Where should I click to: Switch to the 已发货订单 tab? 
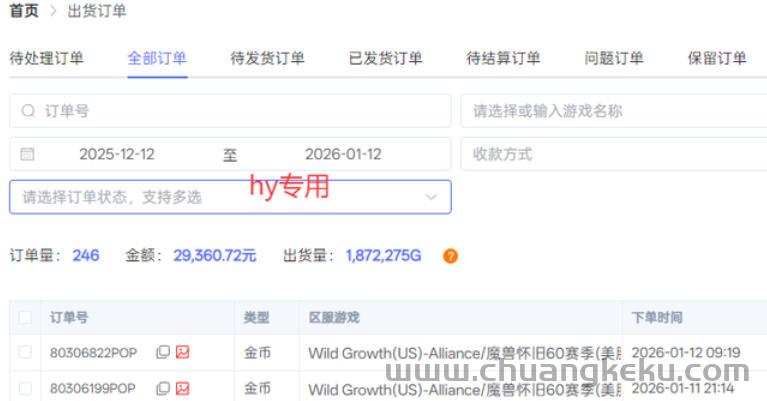click(x=385, y=58)
